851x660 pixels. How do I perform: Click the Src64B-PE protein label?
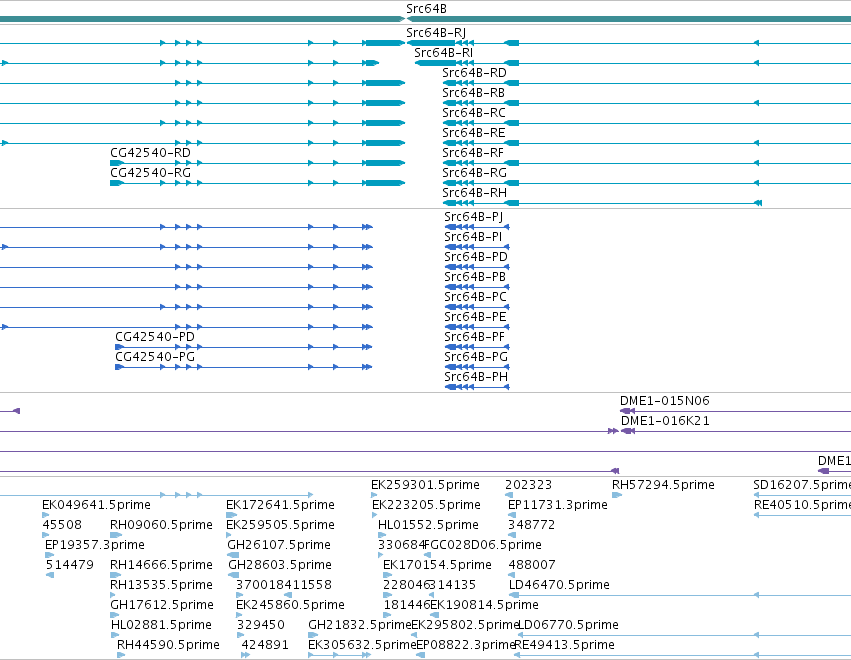tap(475, 318)
